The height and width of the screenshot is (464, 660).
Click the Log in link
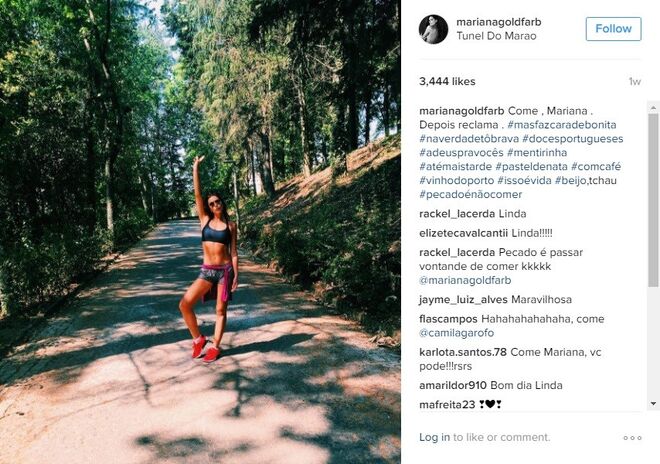coord(434,437)
